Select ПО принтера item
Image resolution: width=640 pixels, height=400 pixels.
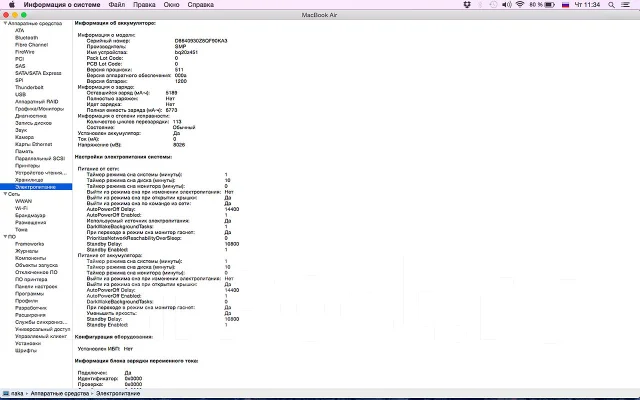pyautogui.click(x=31, y=280)
